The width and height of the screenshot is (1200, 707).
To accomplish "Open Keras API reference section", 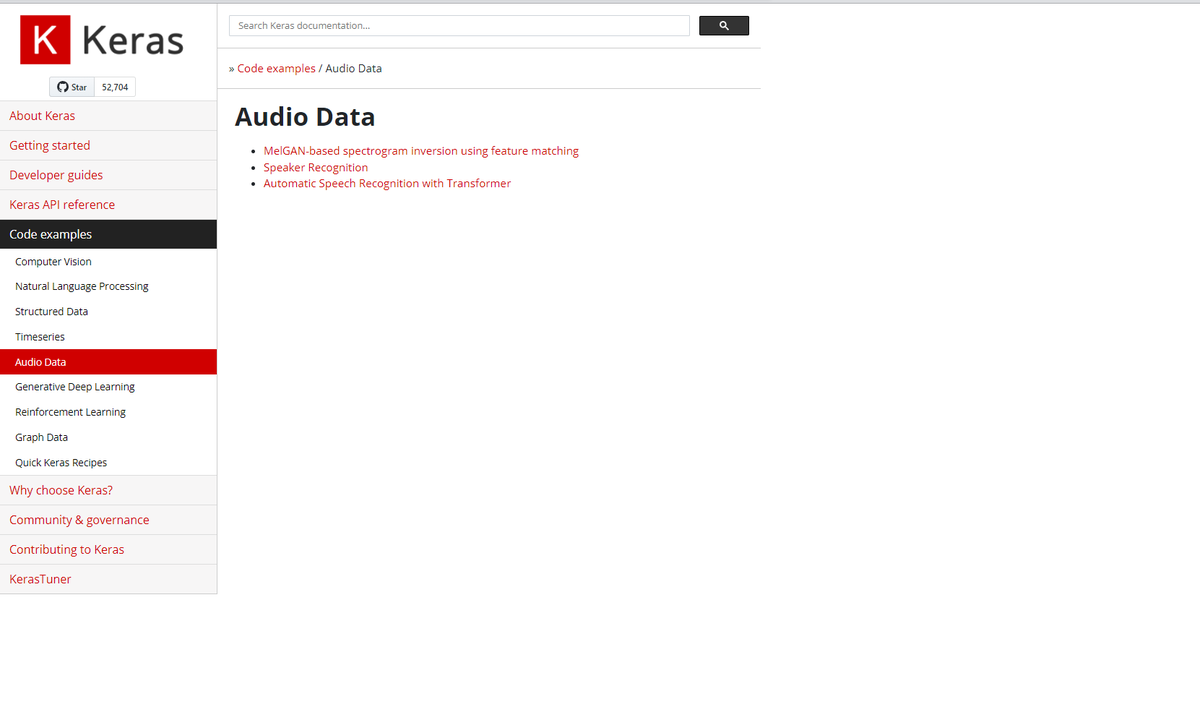I will click(108, 204).
